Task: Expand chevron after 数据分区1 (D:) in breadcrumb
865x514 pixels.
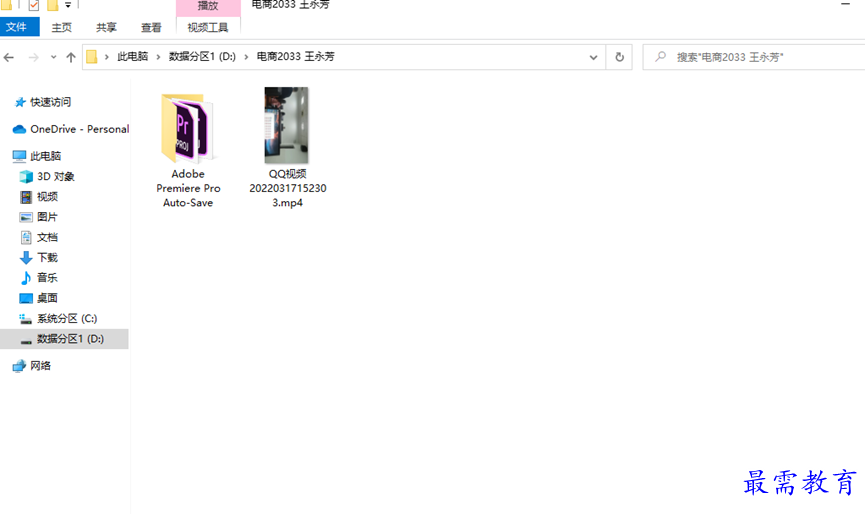Action: (246, 57)
